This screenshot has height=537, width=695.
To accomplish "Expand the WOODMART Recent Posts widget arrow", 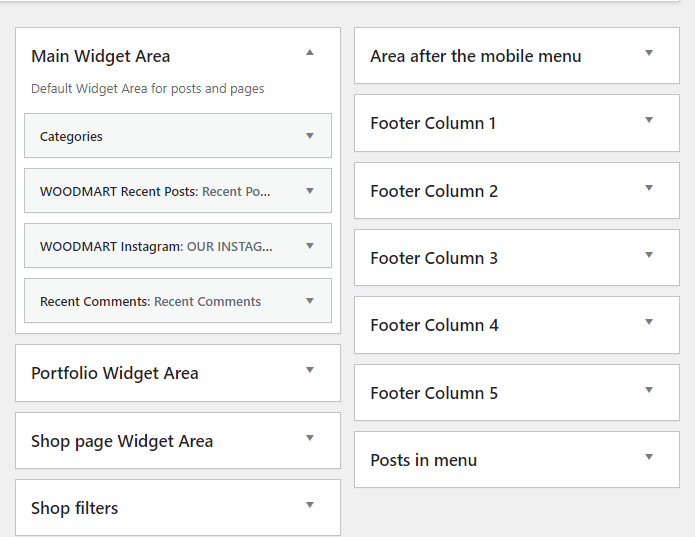I will point(310,190).
